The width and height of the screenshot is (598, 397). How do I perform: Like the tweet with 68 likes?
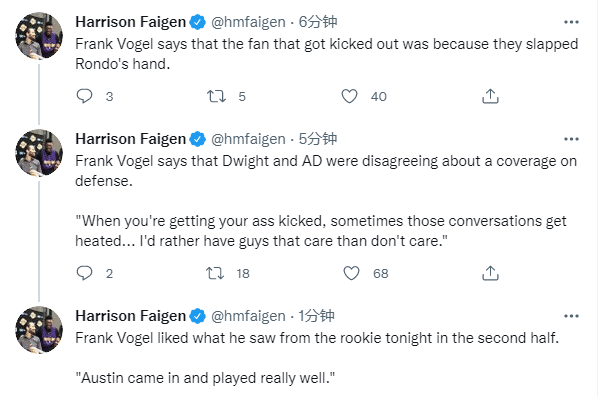pos(351,273)
